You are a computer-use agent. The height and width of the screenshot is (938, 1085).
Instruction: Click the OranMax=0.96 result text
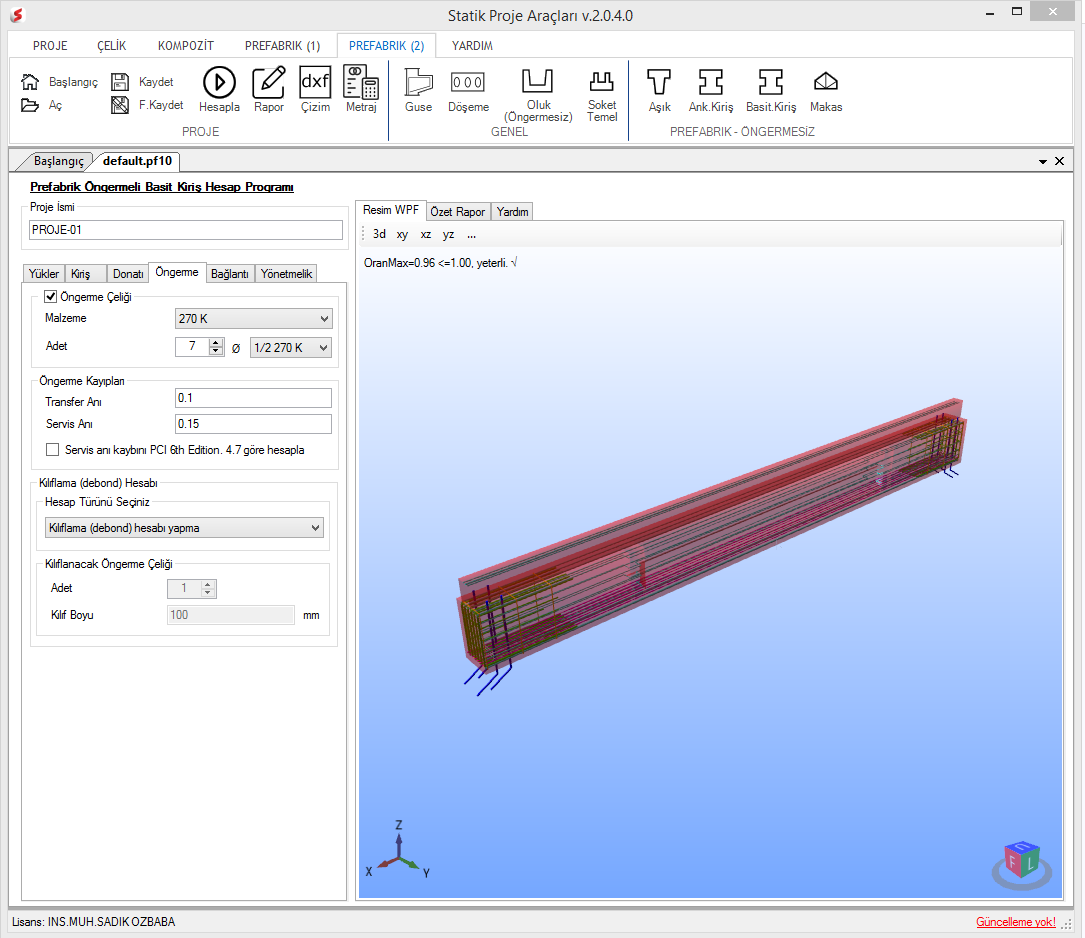tap(441, 263)
